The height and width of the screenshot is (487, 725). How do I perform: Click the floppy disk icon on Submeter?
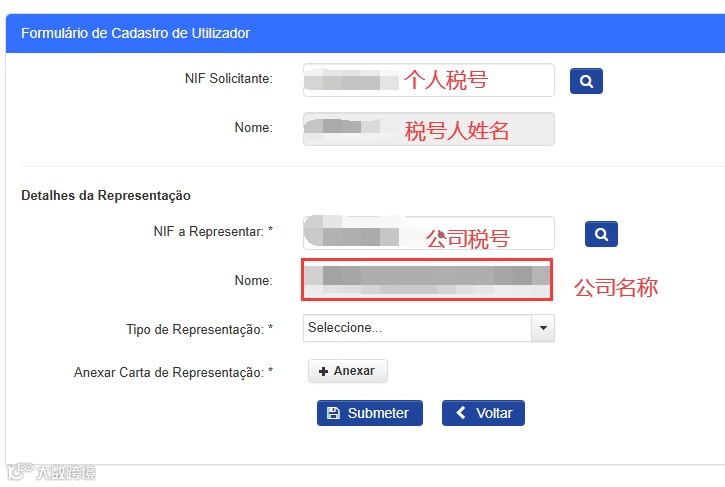coord(333,413)
